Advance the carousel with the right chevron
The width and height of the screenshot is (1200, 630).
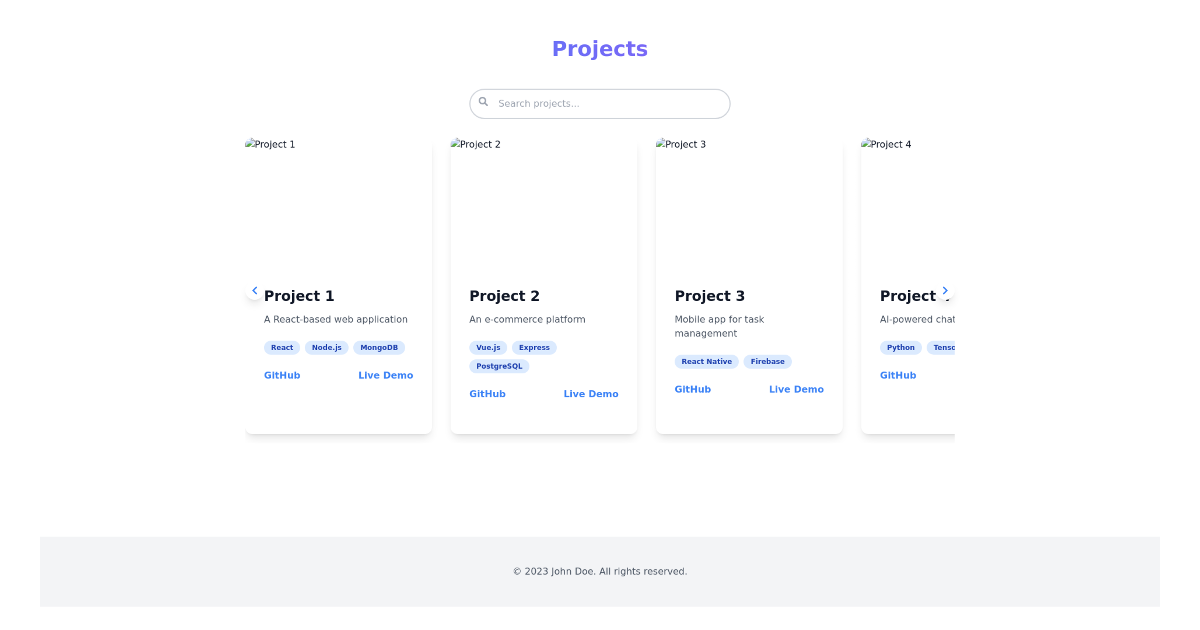[945, 290]
